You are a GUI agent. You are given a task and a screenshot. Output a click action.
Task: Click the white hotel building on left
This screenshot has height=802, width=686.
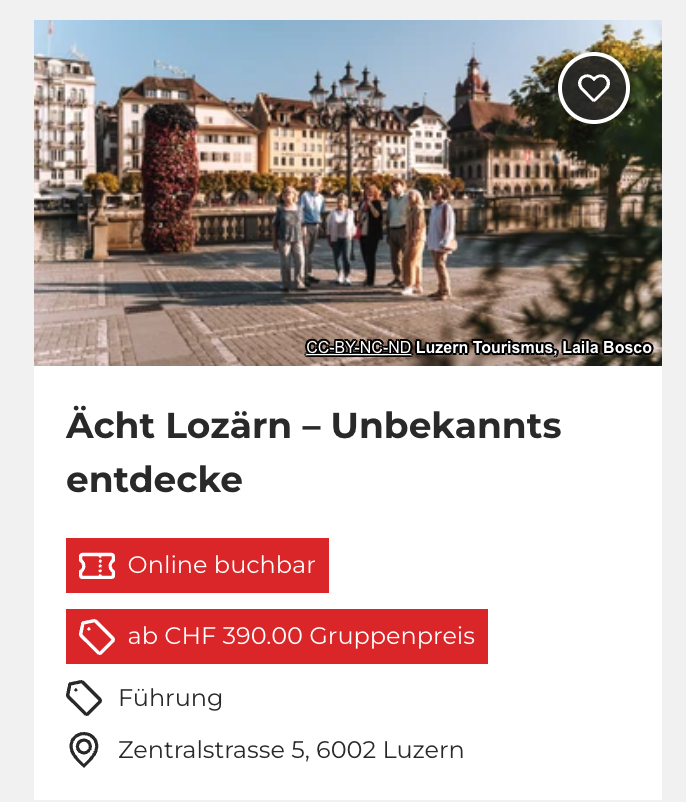[x=64, y=123]
